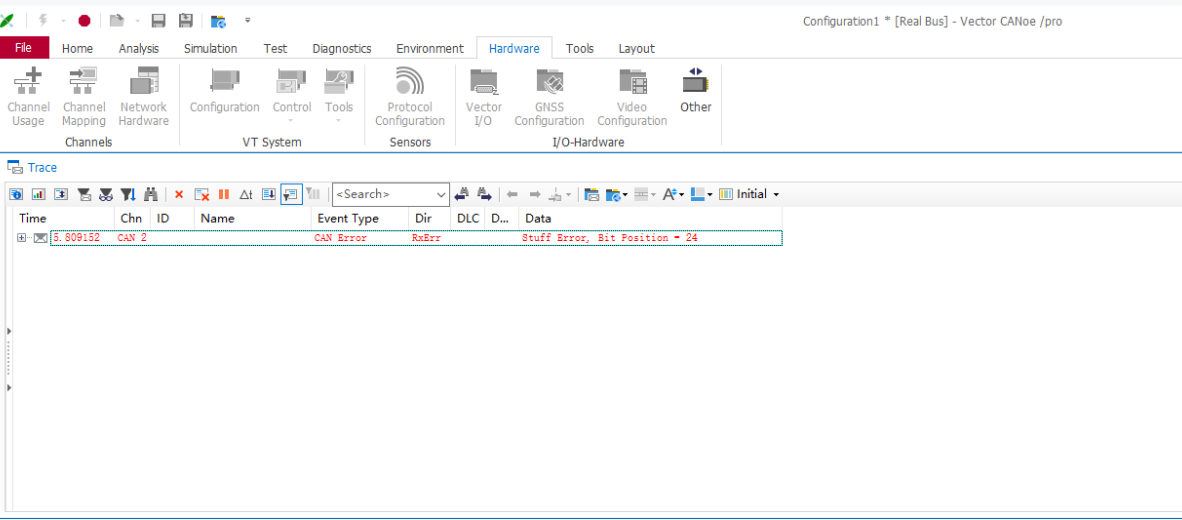Click the filter with glasses icon
Screen dimensions: 1182x520
[106, 194]
